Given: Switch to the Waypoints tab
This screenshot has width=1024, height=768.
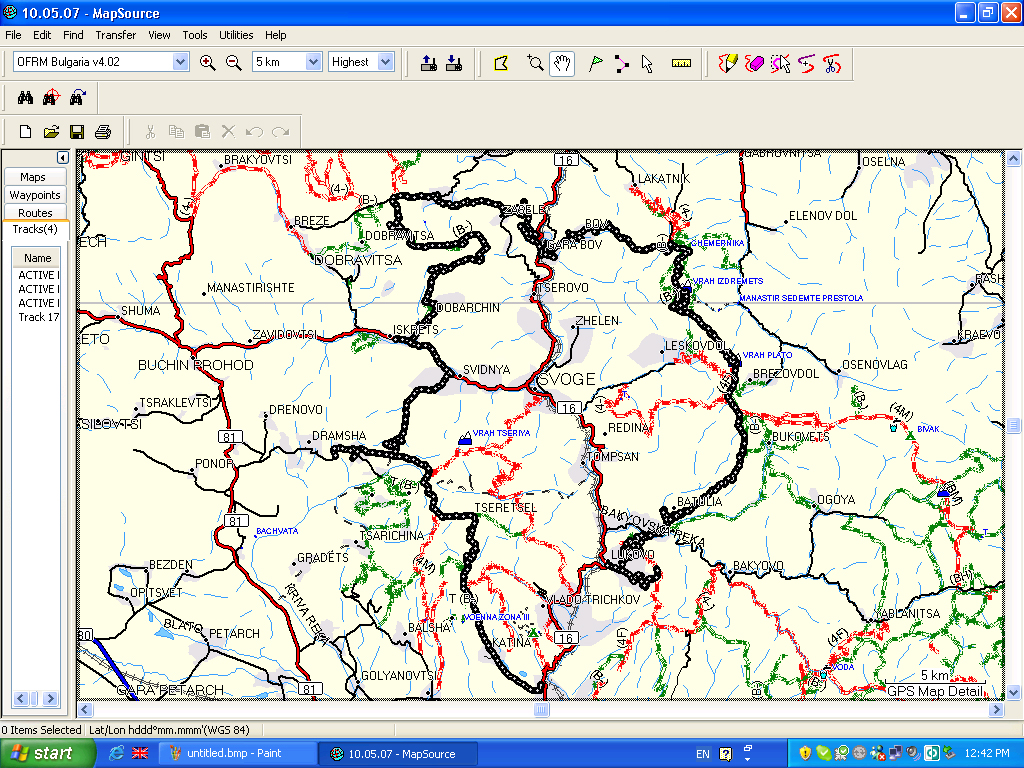Looking at the screenshot, I should point(35,195).
